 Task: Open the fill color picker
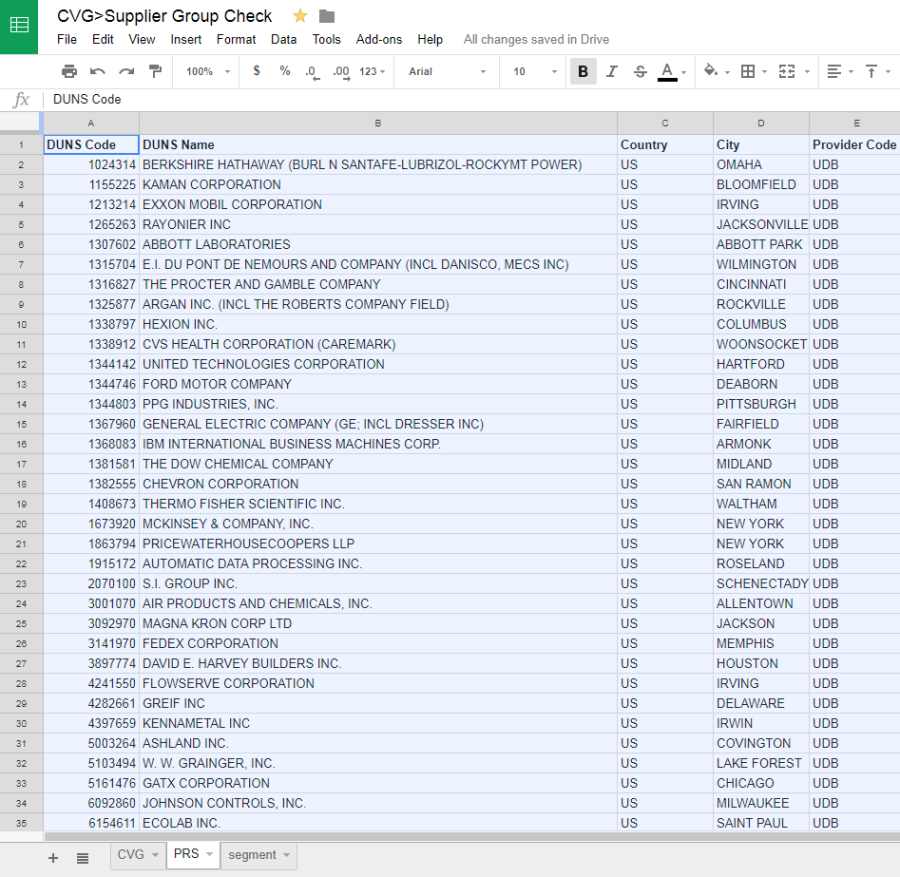712,71
